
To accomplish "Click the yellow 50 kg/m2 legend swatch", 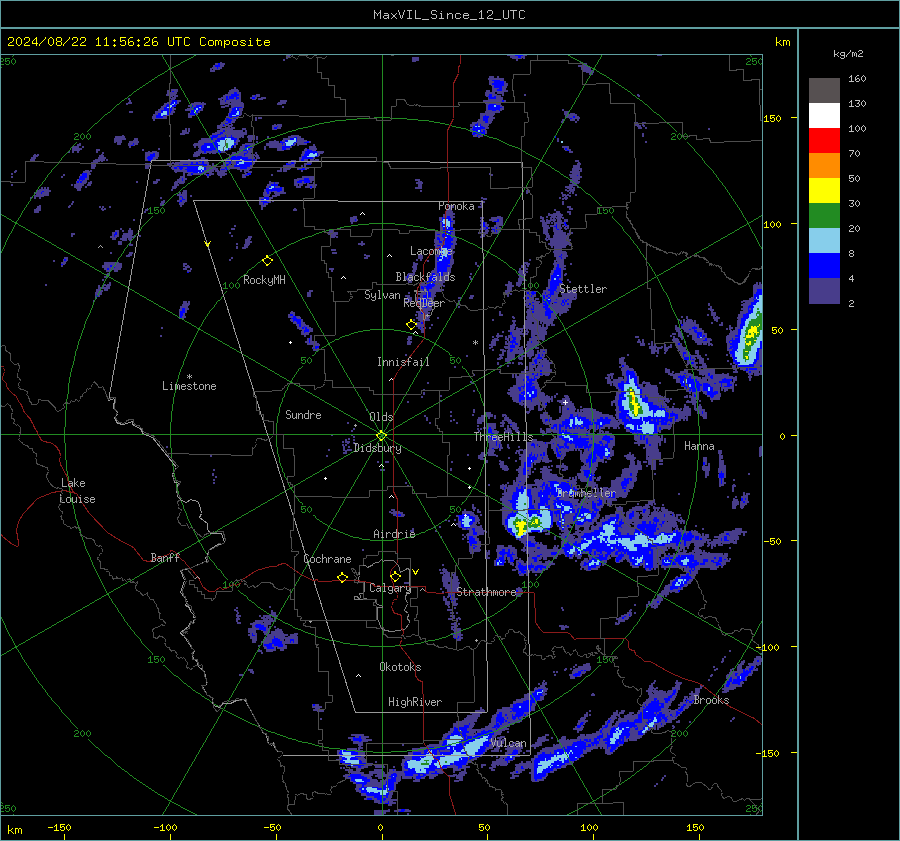I will (x=824, y=191).
